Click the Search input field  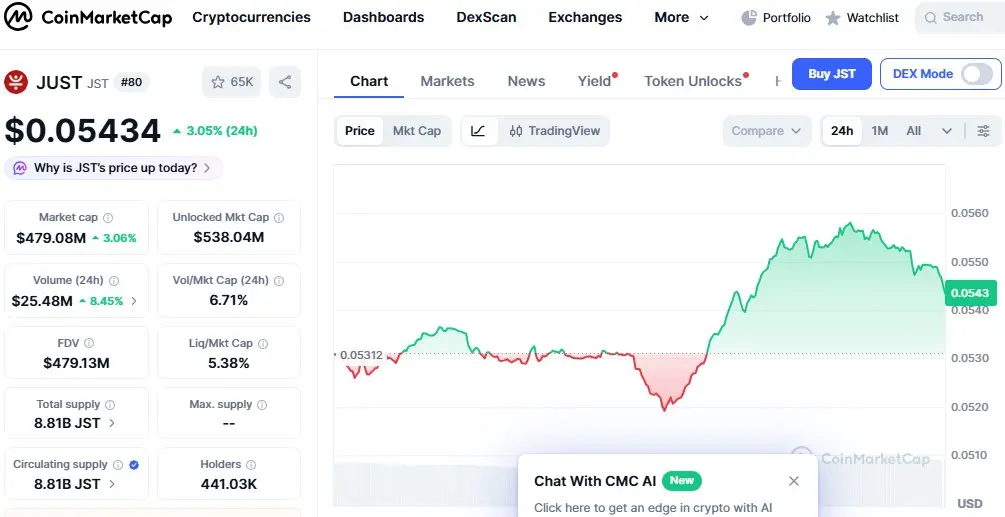click(961, 18)
